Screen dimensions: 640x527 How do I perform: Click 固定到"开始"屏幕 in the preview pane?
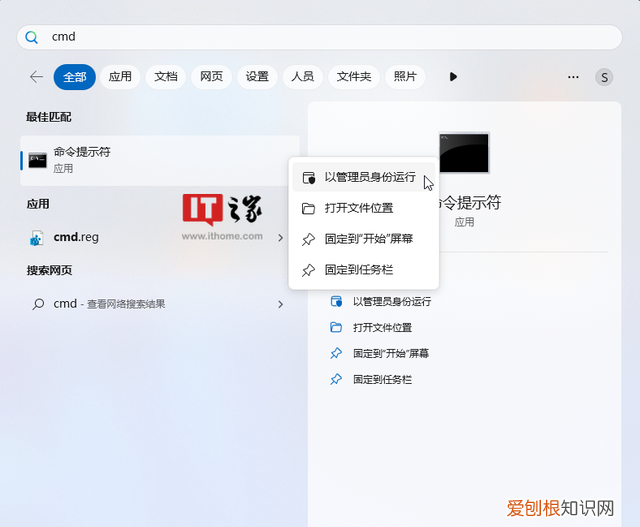(391, 354)
